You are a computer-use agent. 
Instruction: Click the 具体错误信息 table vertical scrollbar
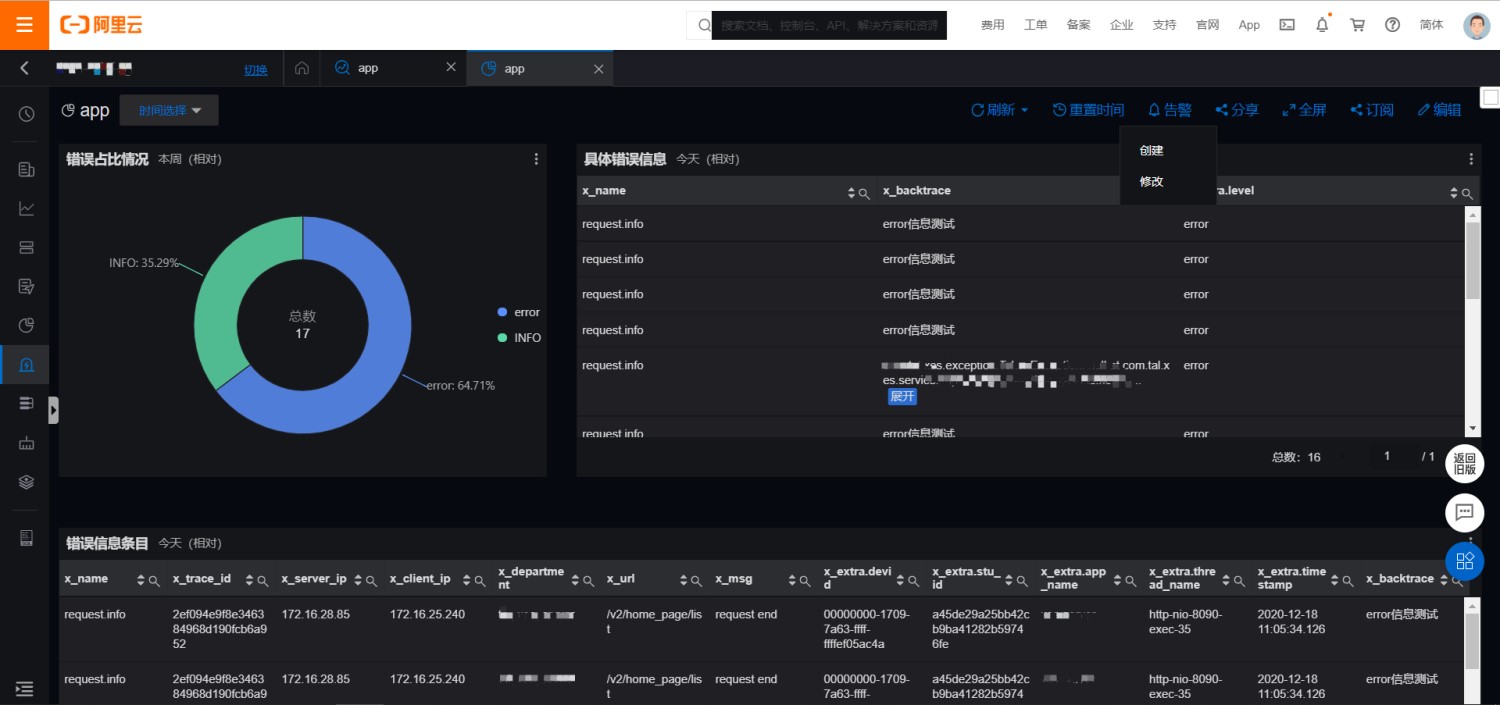[x=1472, y=260]
